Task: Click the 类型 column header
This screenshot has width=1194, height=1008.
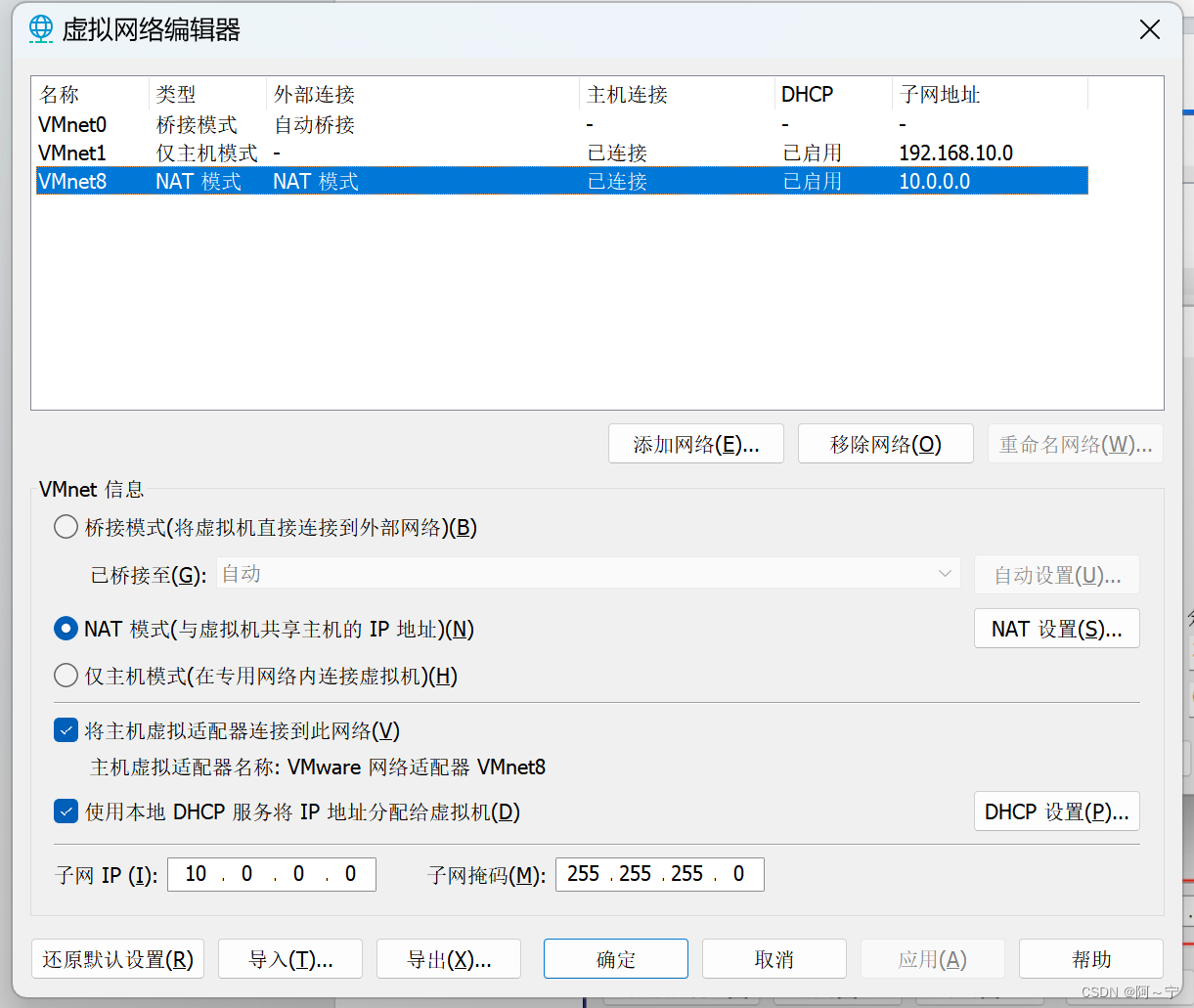Action: tap(207, 94)
